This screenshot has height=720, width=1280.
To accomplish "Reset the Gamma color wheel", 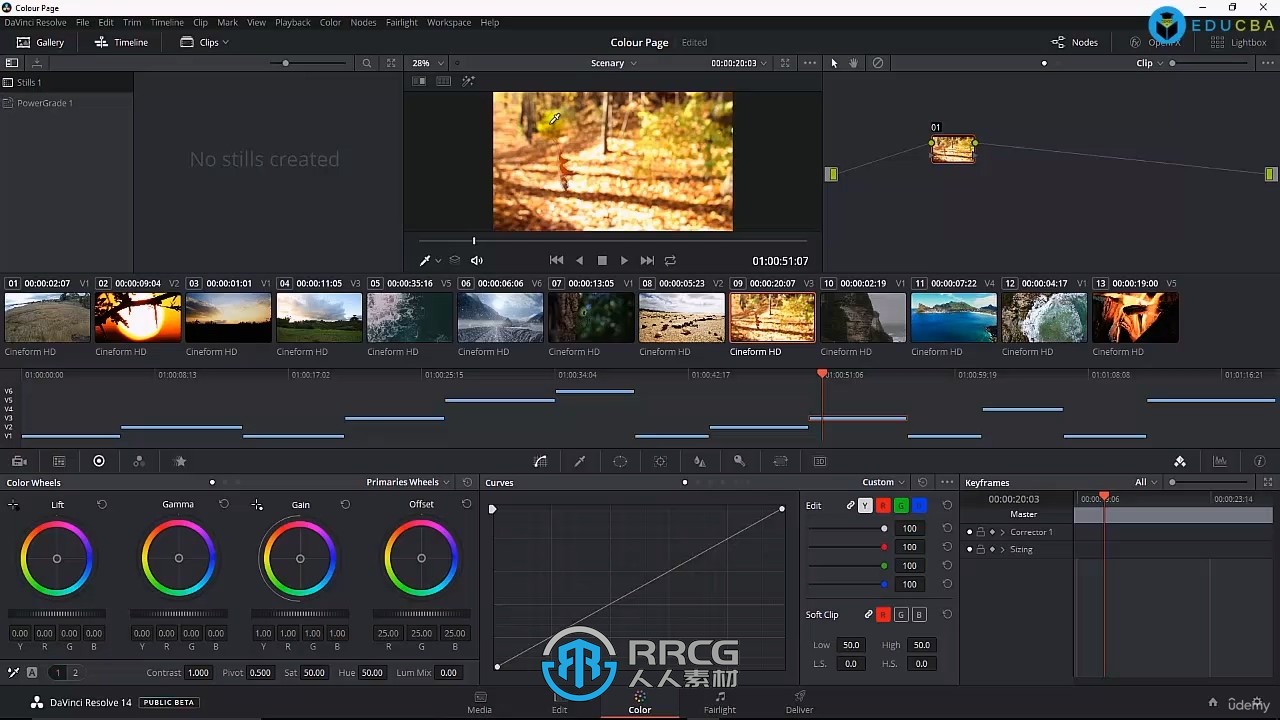I will click(x=224, y=504).
